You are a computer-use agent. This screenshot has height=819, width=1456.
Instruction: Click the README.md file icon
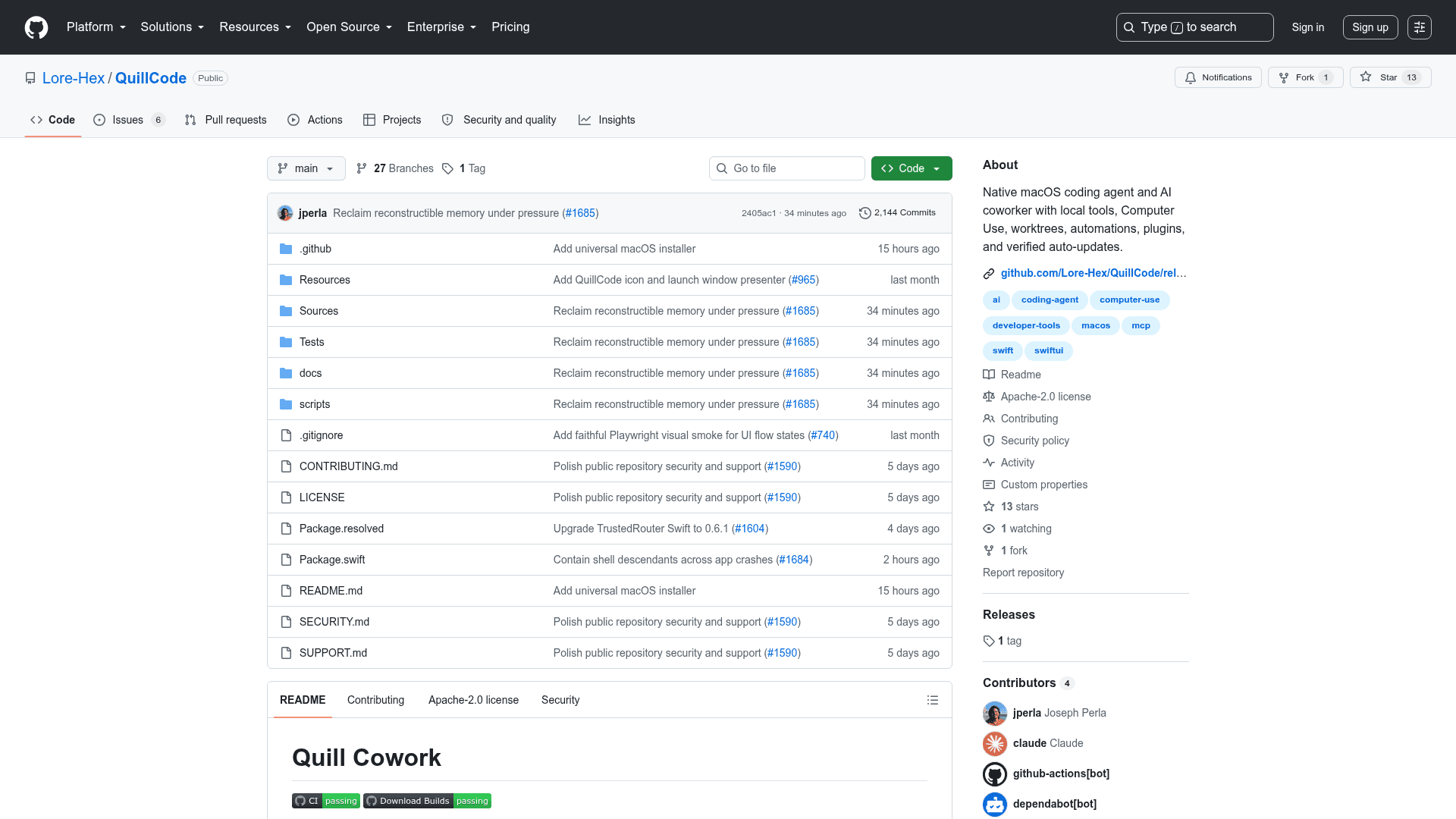click(x=286, y=591)
